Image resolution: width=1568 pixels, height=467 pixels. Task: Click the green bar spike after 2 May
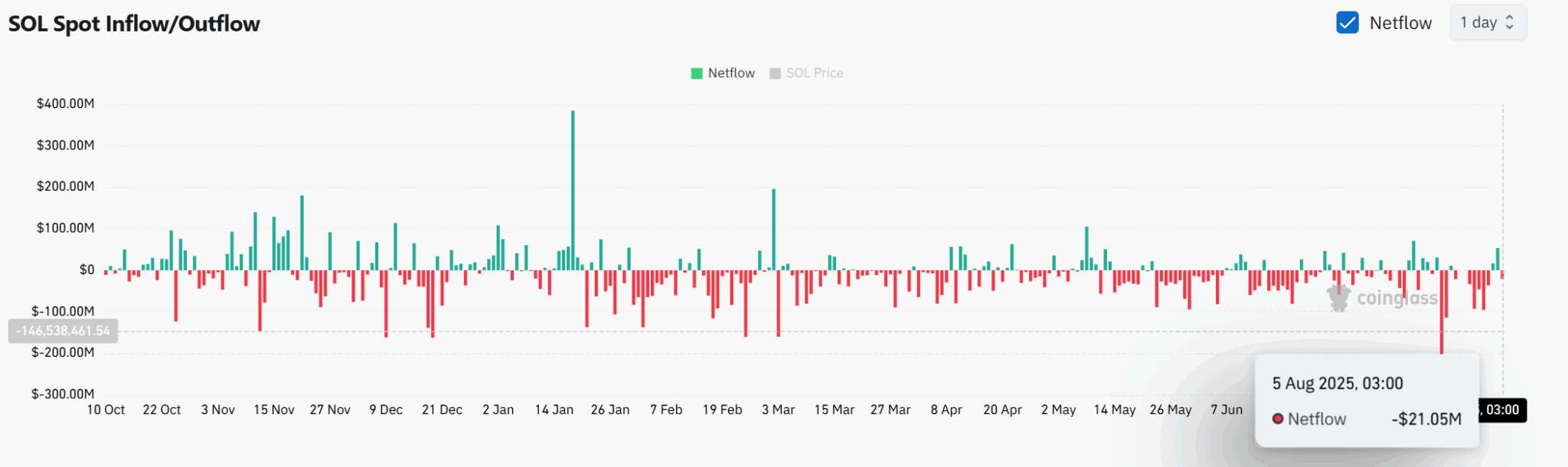point(1086,248)
